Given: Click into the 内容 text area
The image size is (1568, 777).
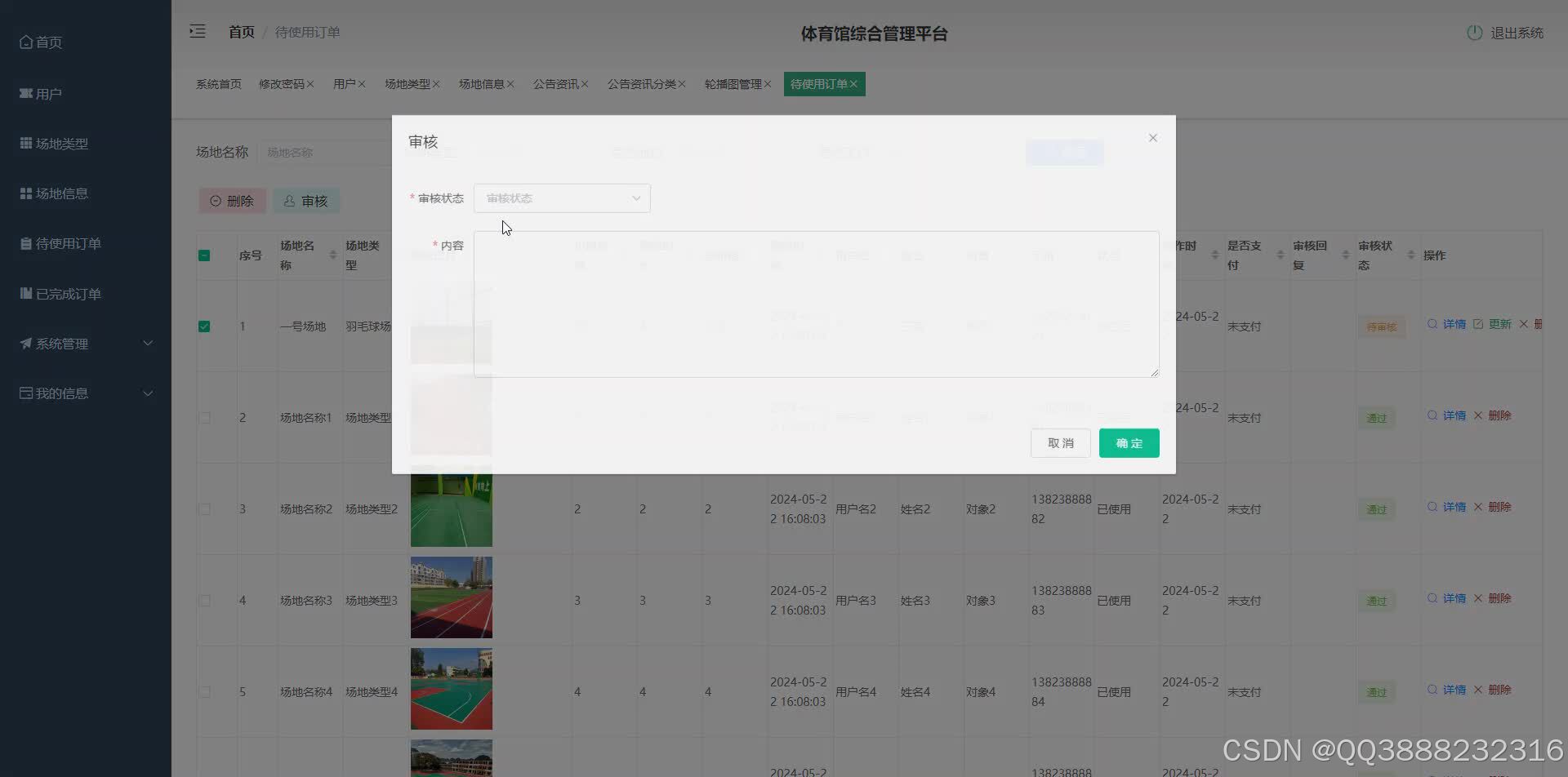Looking at the screenshot, I should click(x=816, y=304).
